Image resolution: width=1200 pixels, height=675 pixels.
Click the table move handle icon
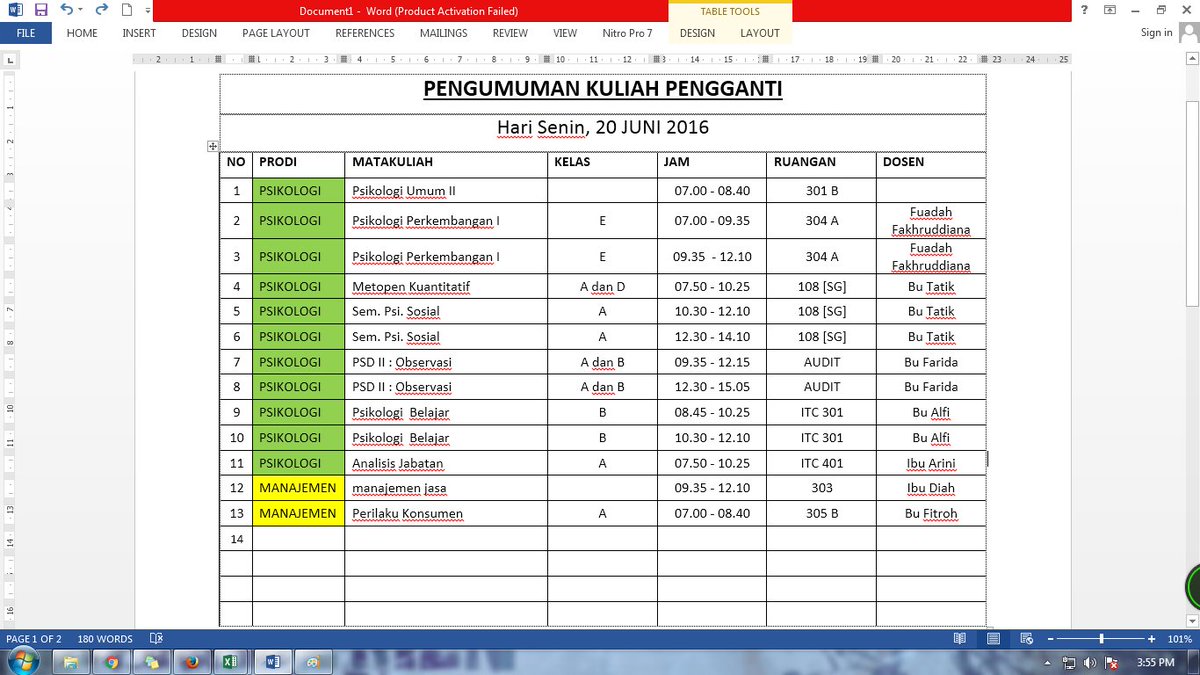pos(212,146)
